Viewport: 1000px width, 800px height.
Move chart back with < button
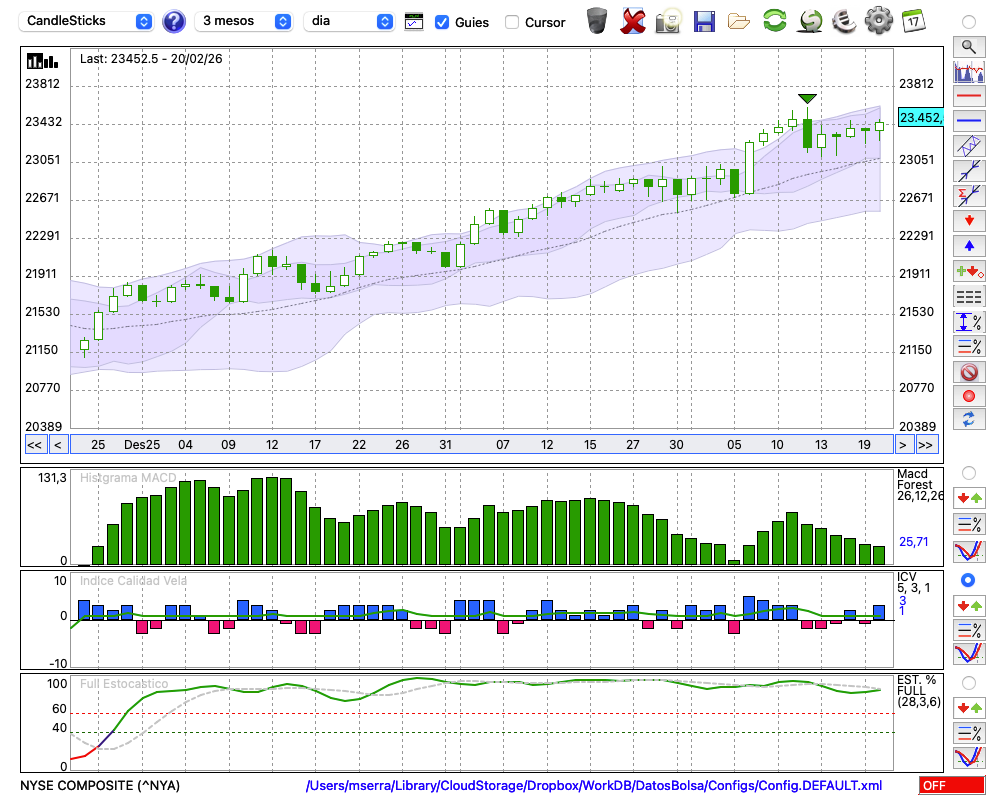(58, 445)
